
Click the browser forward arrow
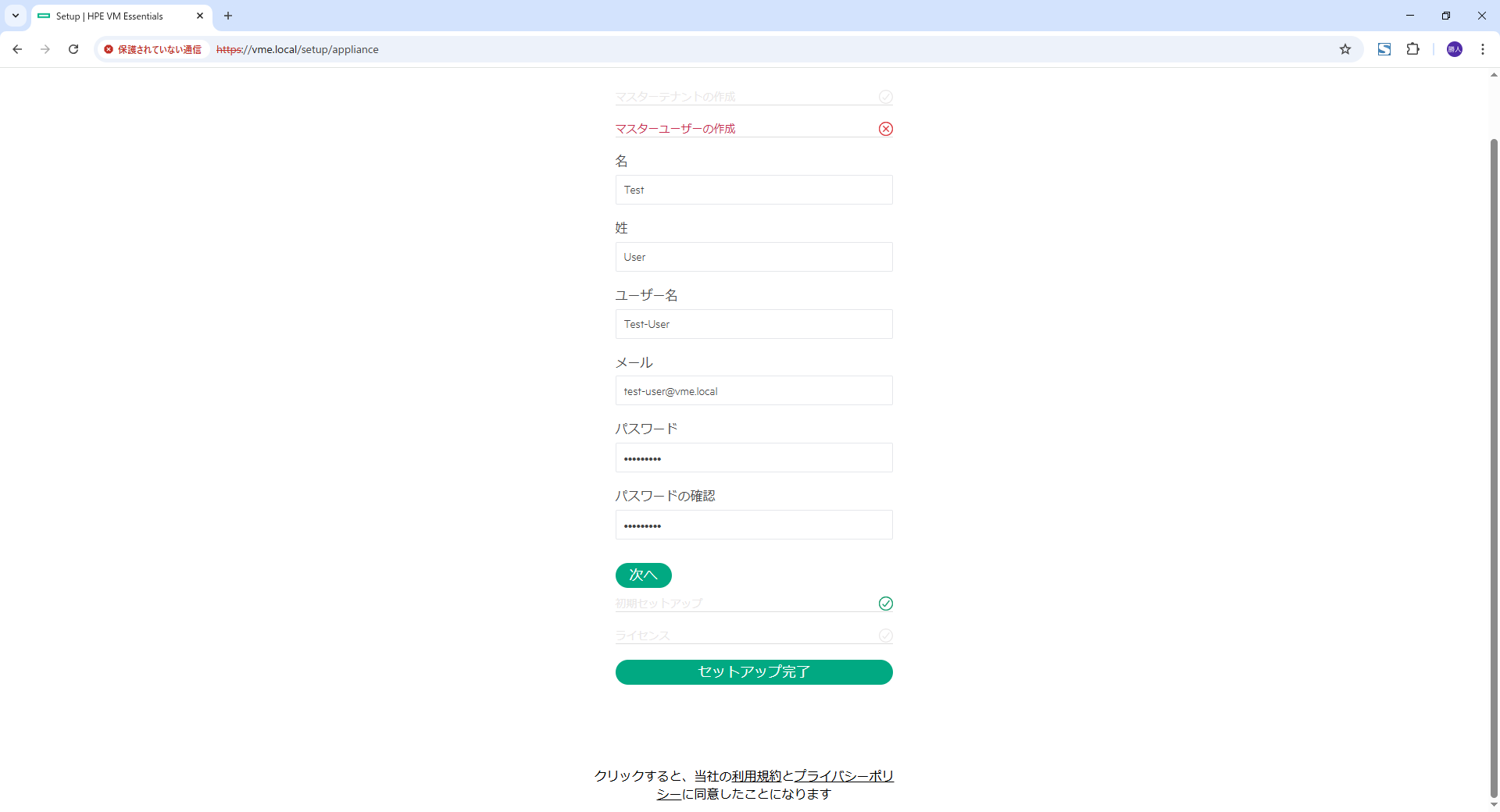point(45,49)
